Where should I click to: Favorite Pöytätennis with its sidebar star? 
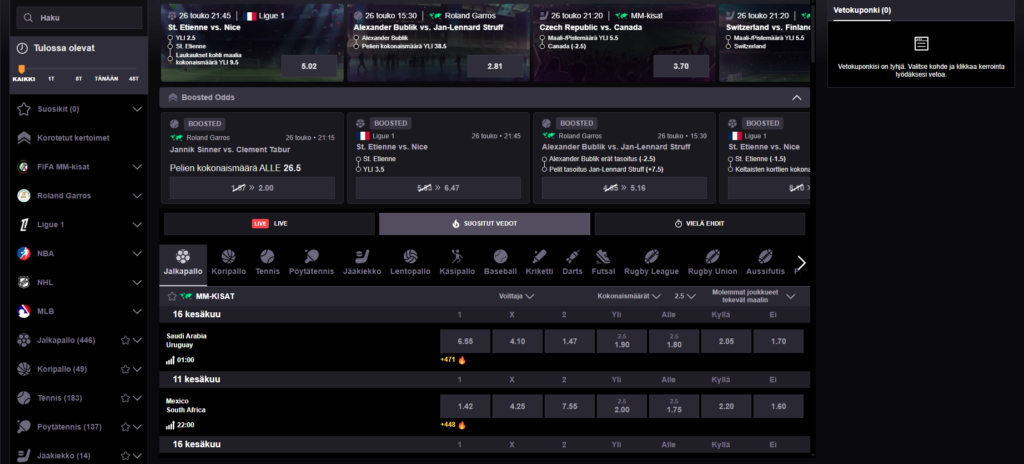[x=125, y=427]
